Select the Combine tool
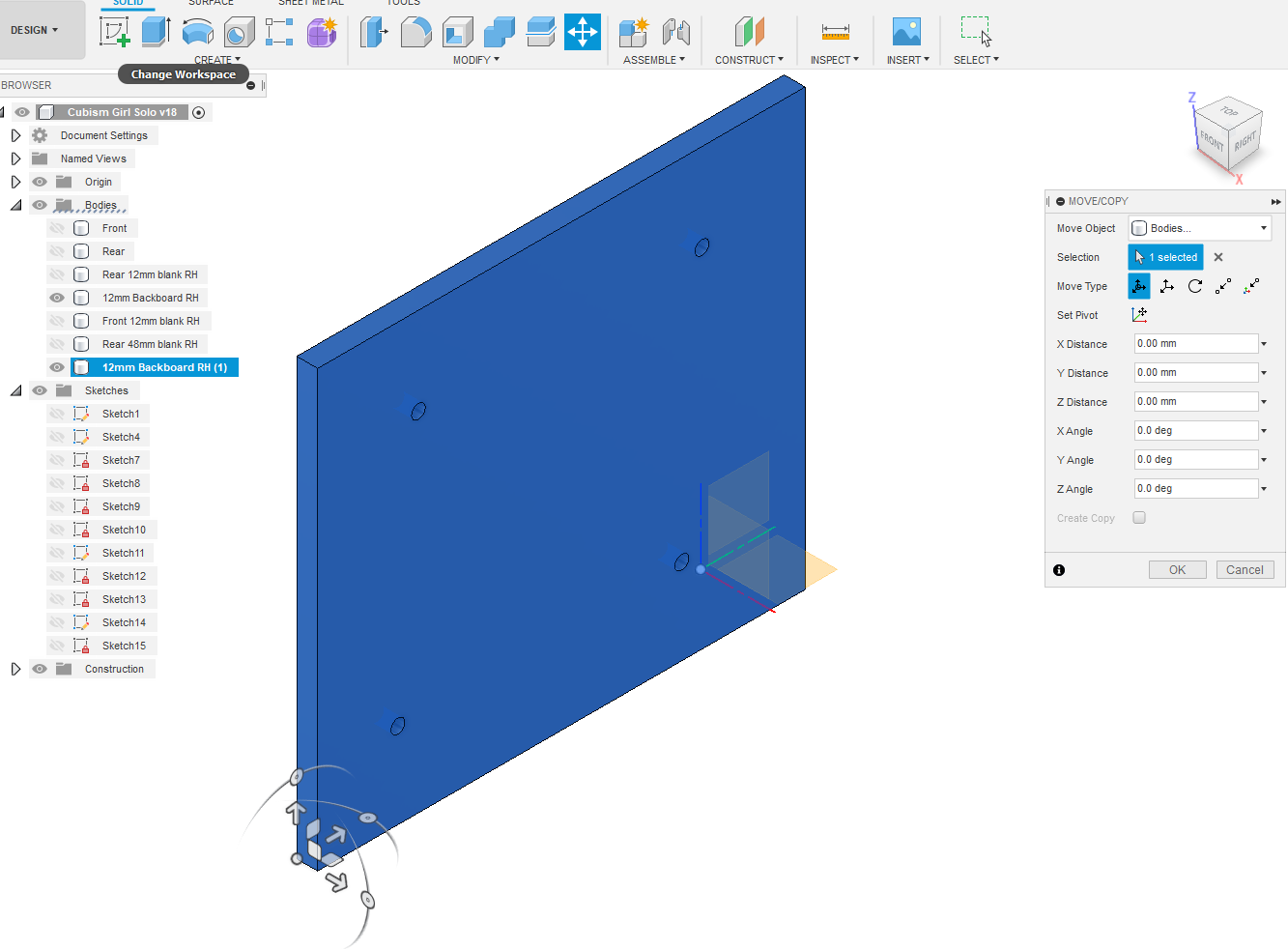This screenshot has width=1288, height=949. (x=499, y=32)
